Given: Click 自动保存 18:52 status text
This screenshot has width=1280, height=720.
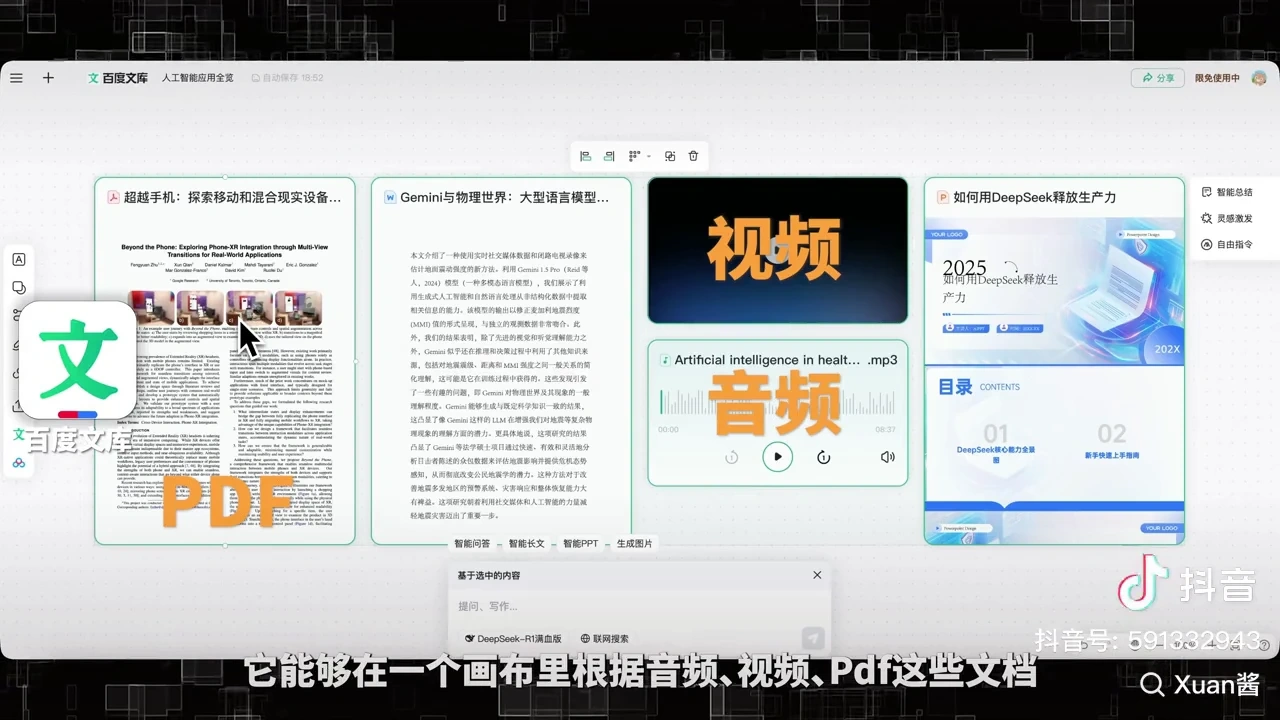Looking at the screenshot, I should click(287, 78).
